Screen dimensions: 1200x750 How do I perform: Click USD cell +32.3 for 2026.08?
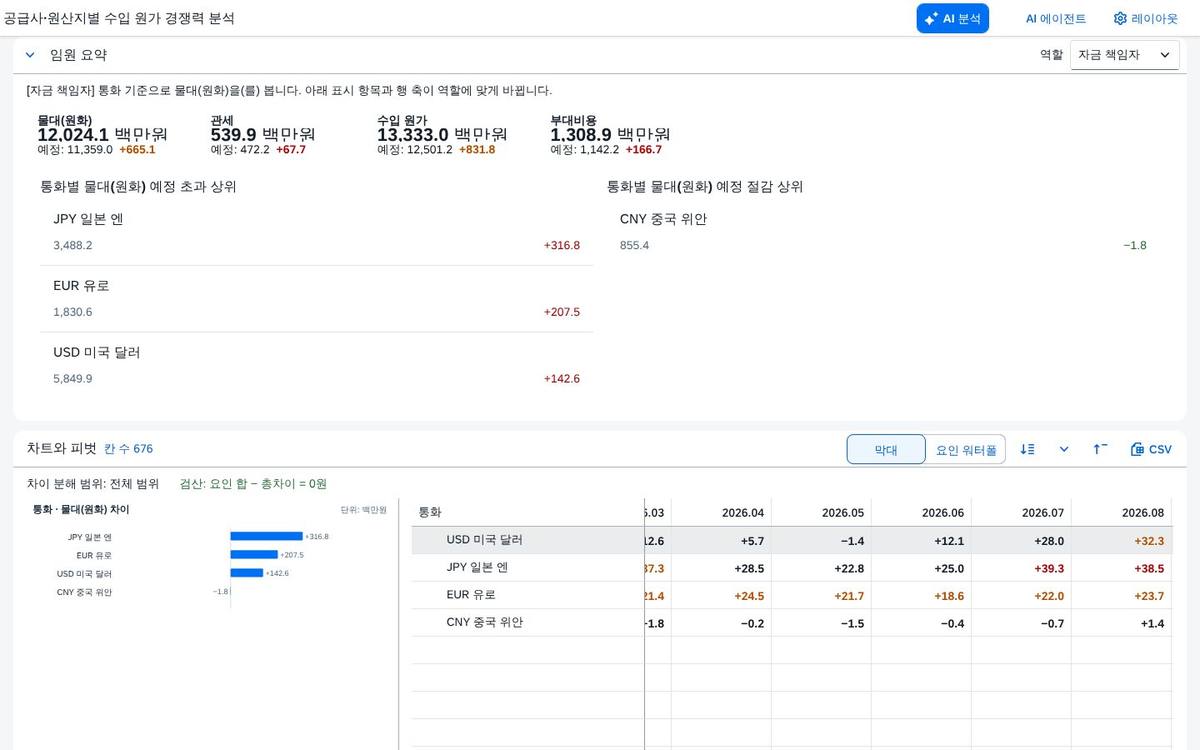(x=1121, y=540)
